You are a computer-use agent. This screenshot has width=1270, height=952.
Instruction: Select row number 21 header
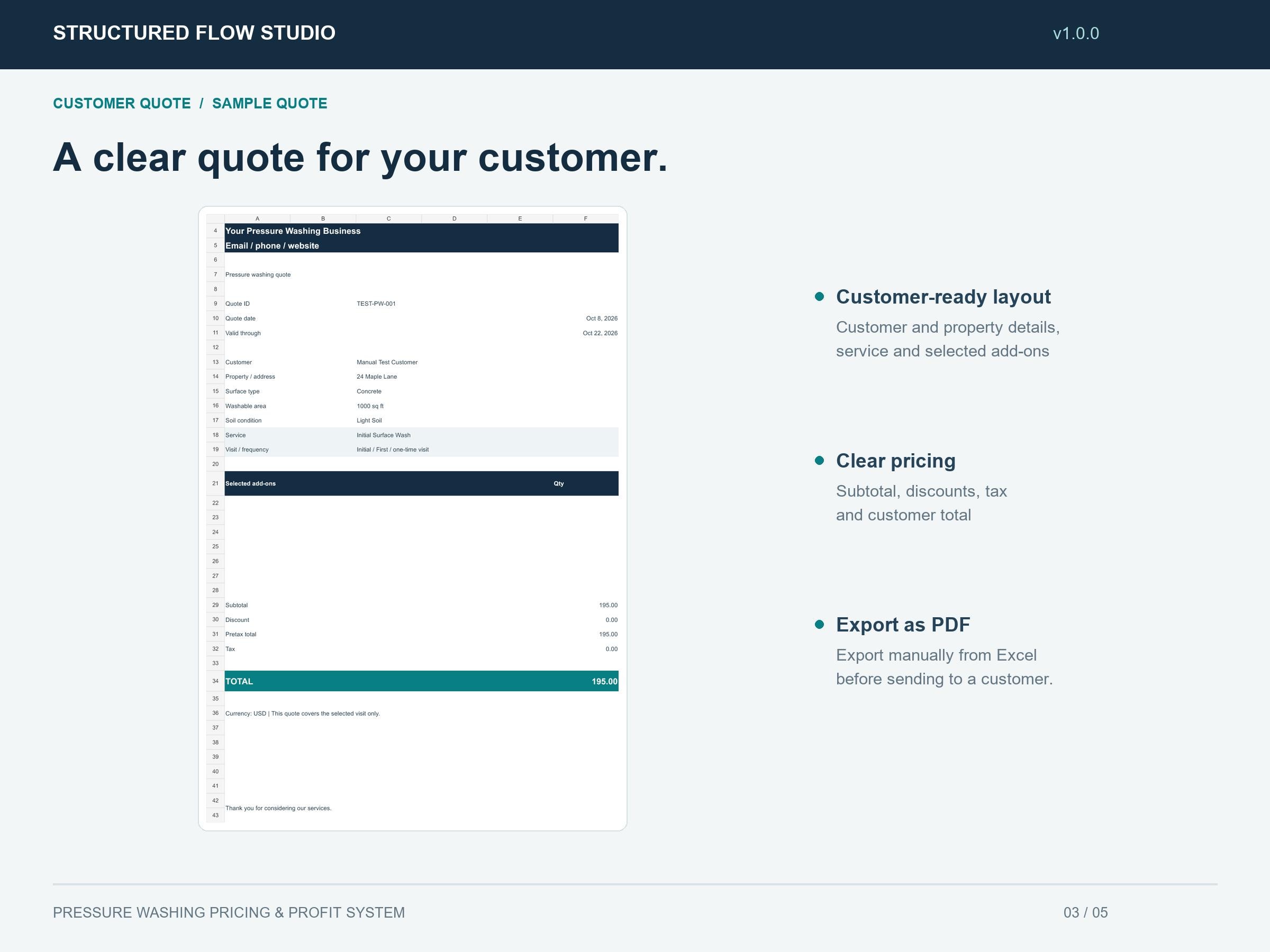coord(215,483)
